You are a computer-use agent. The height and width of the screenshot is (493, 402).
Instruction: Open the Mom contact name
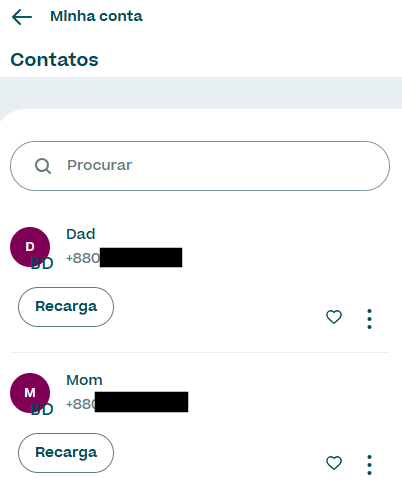(84, 380)
